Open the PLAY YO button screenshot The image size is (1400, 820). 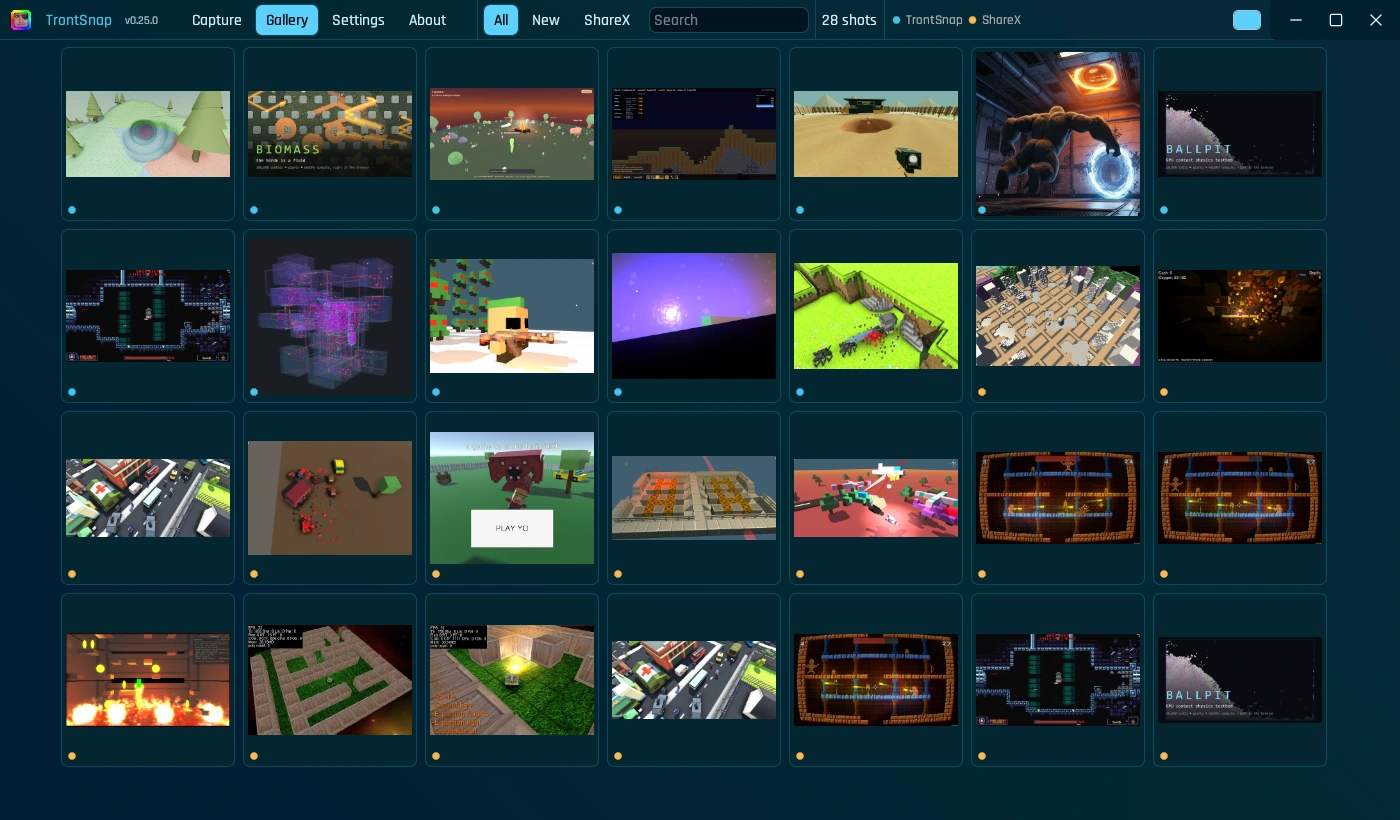tap(512, 498)
